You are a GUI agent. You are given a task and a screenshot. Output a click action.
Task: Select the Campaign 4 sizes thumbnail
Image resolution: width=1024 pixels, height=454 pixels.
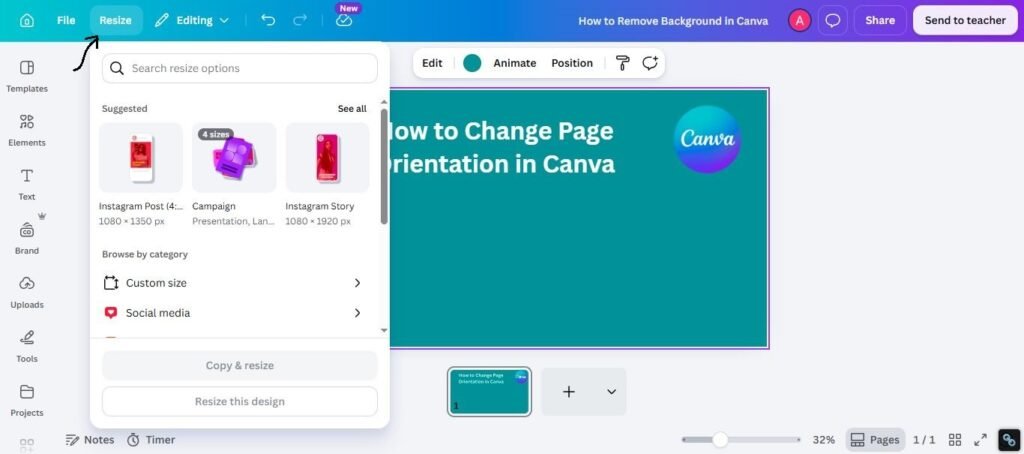[234, 157]
